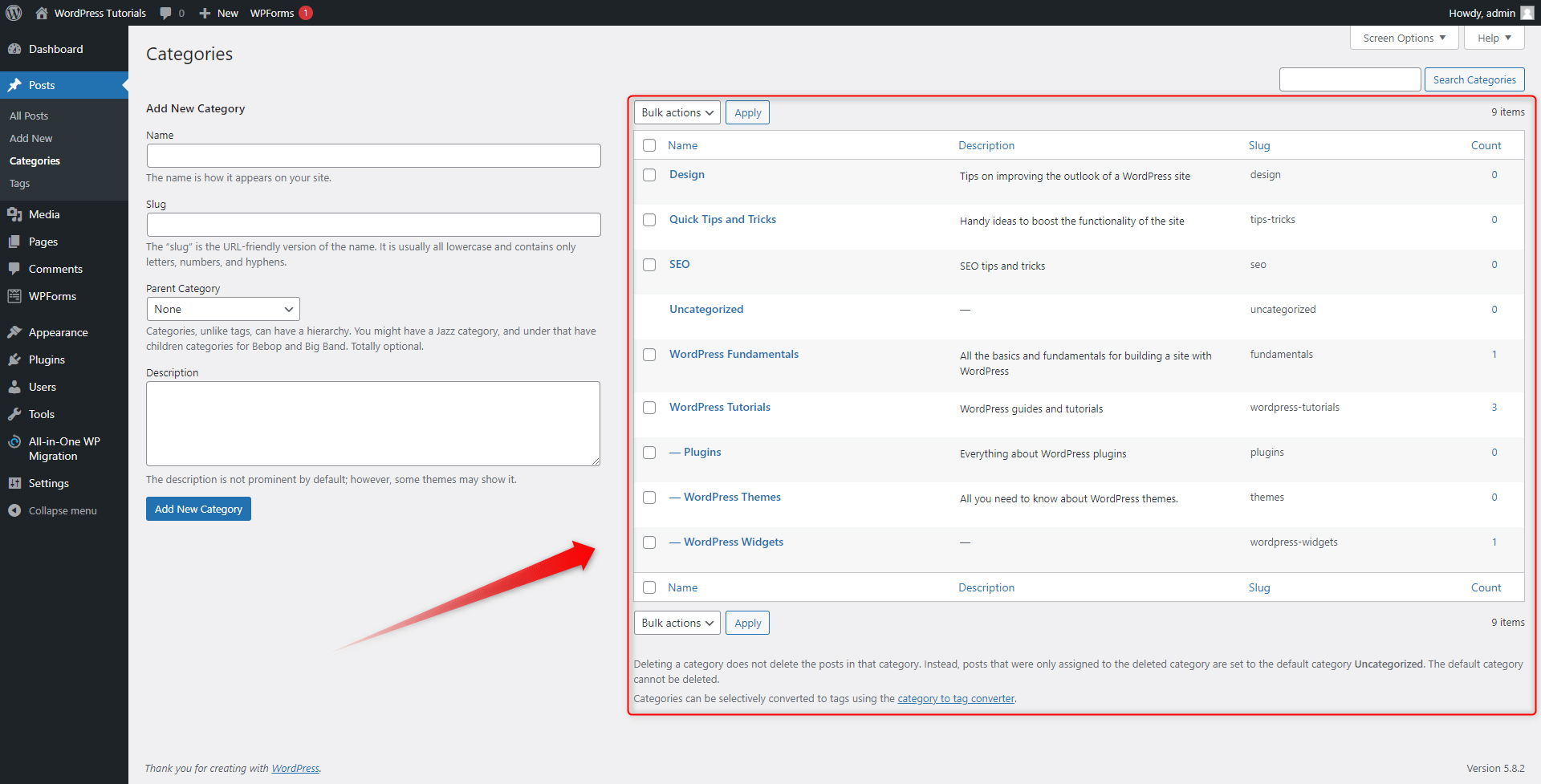Go to Tags submenu item
Screen dimensions: 1541x784
coord(19,183)
